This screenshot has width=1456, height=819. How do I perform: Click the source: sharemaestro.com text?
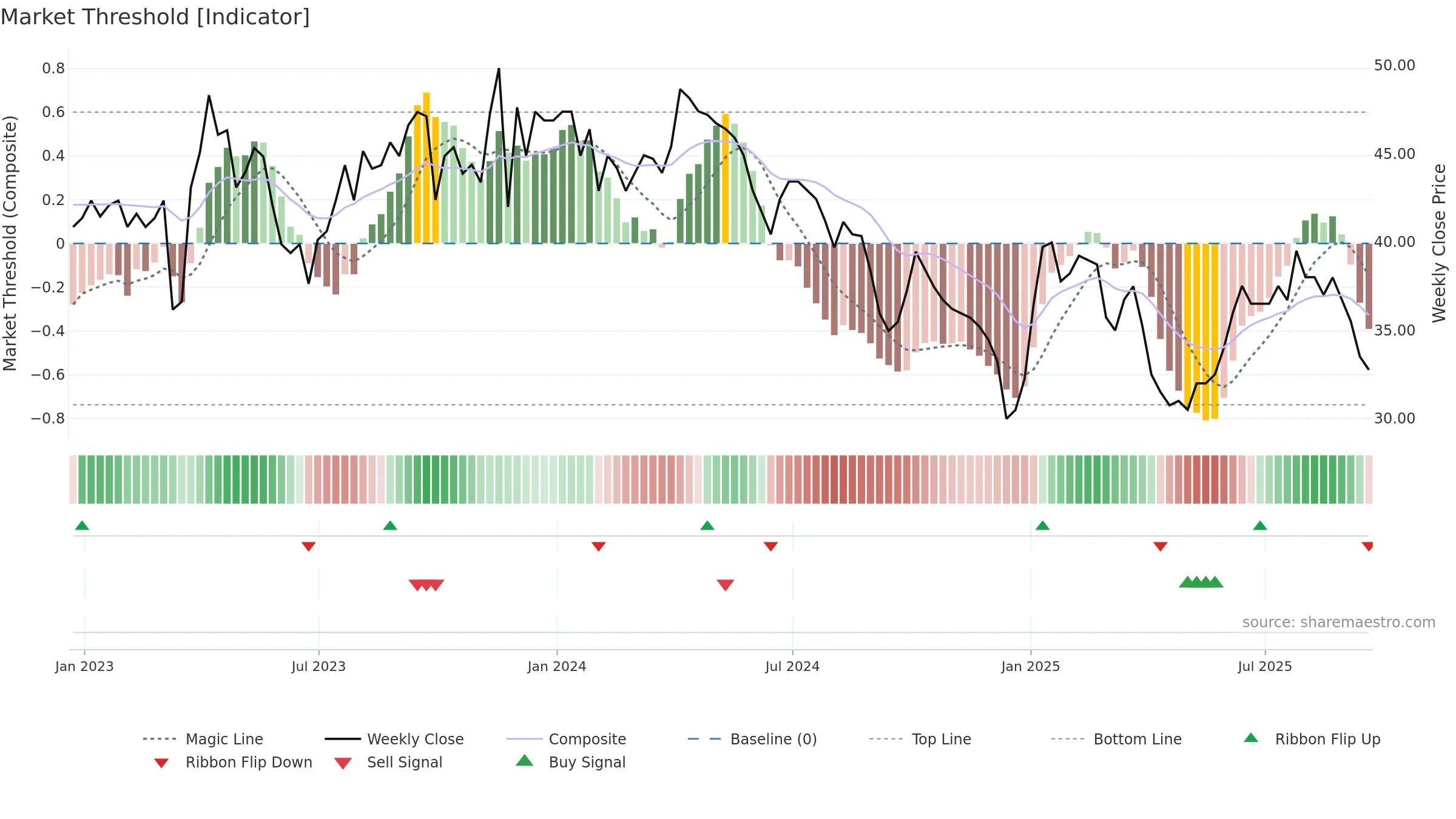click(1339, 622)
